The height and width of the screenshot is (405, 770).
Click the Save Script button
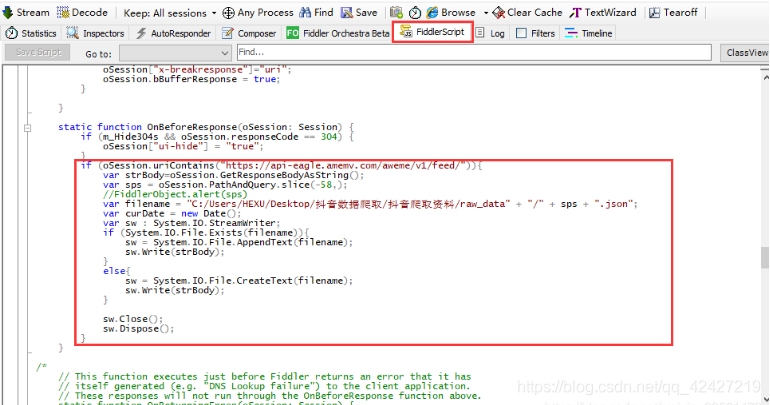38,52
